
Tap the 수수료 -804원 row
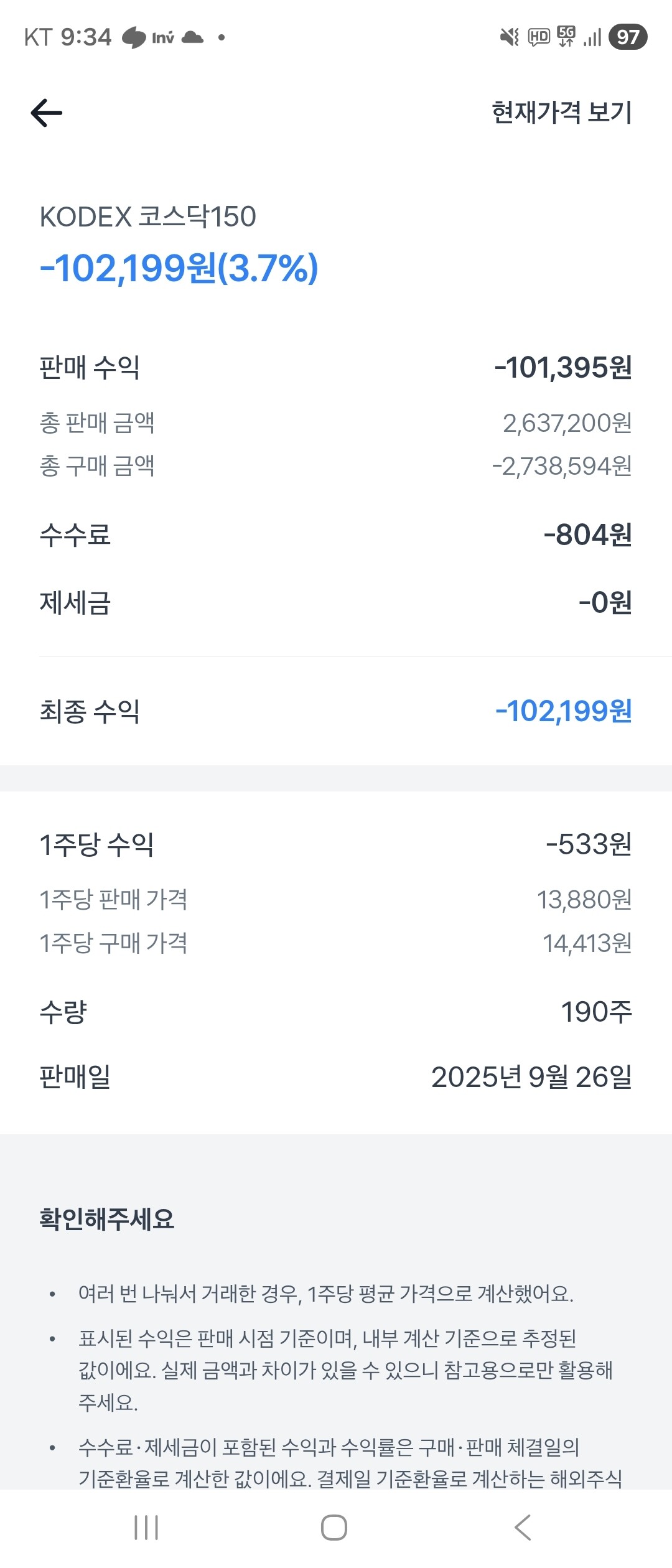[336, 534]
